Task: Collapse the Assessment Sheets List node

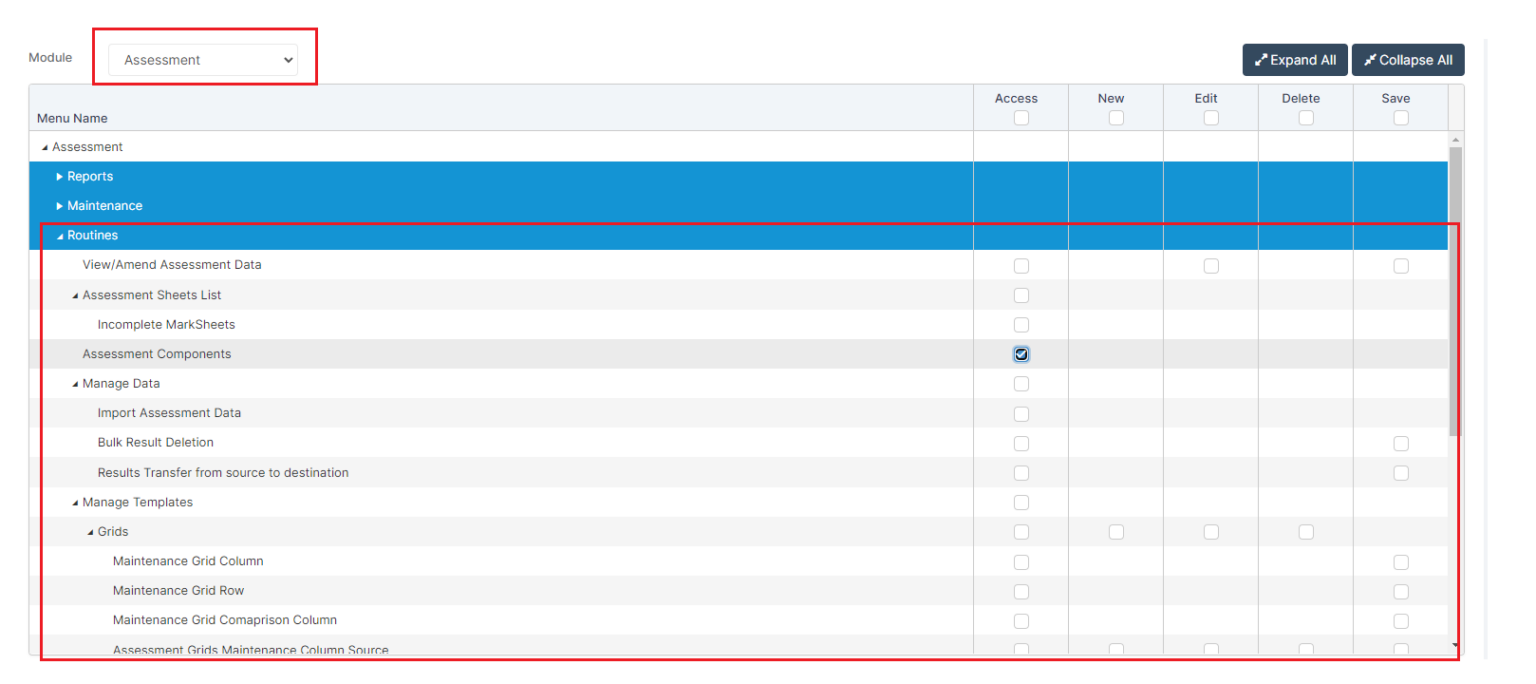Action: click(74, 295)
